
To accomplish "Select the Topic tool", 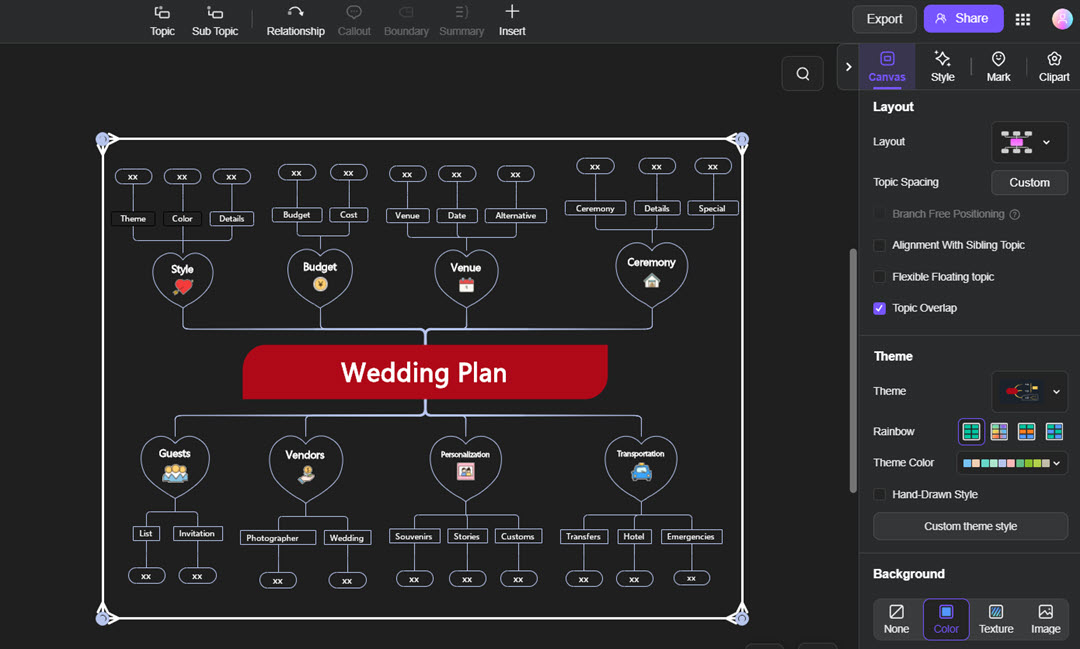I will click(x=161, y=20).
